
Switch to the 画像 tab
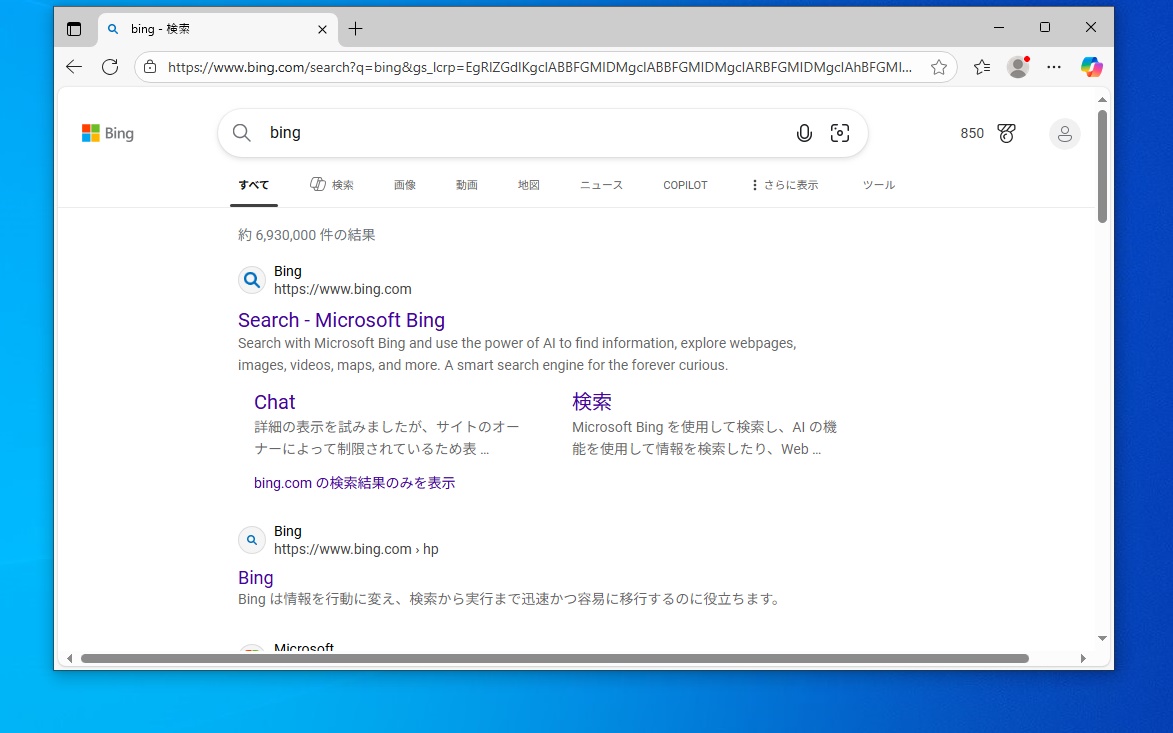(405, 185)
